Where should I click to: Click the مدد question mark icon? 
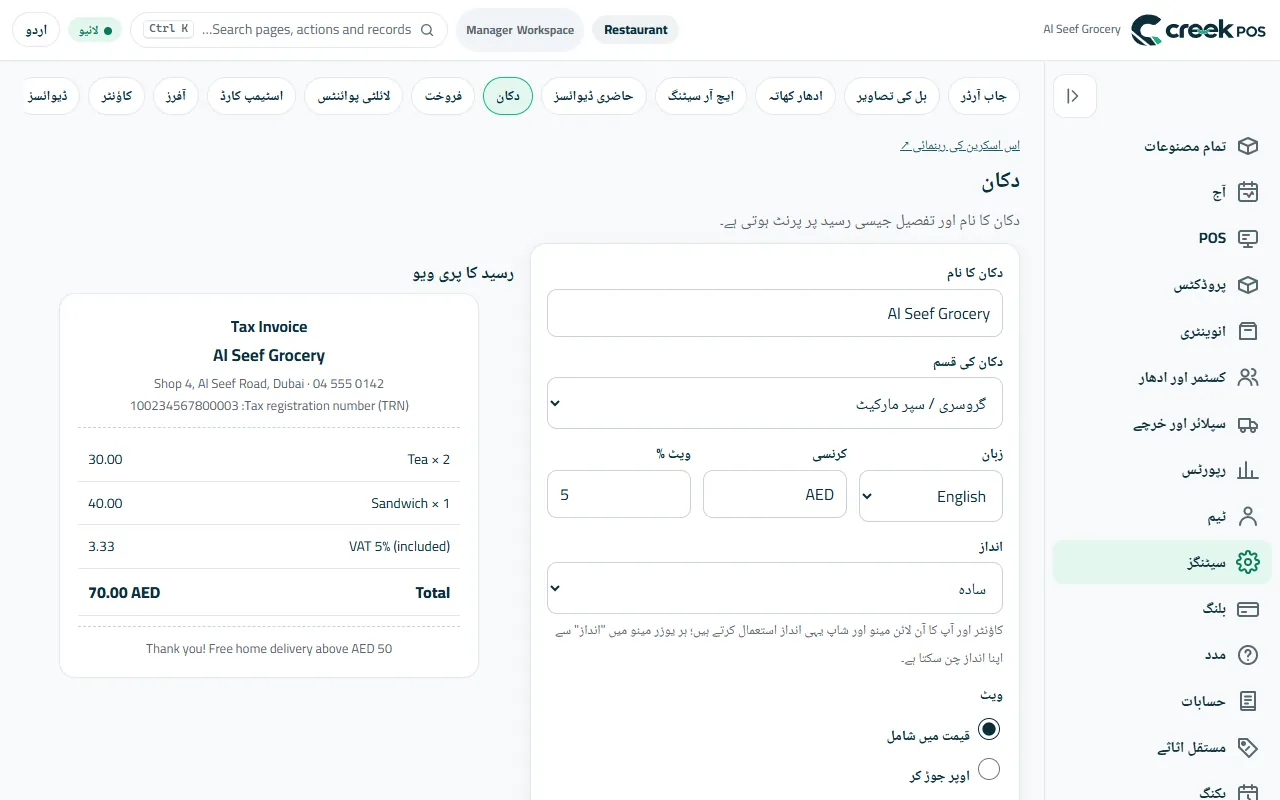pyautogui.click(x=1247, y=655)
